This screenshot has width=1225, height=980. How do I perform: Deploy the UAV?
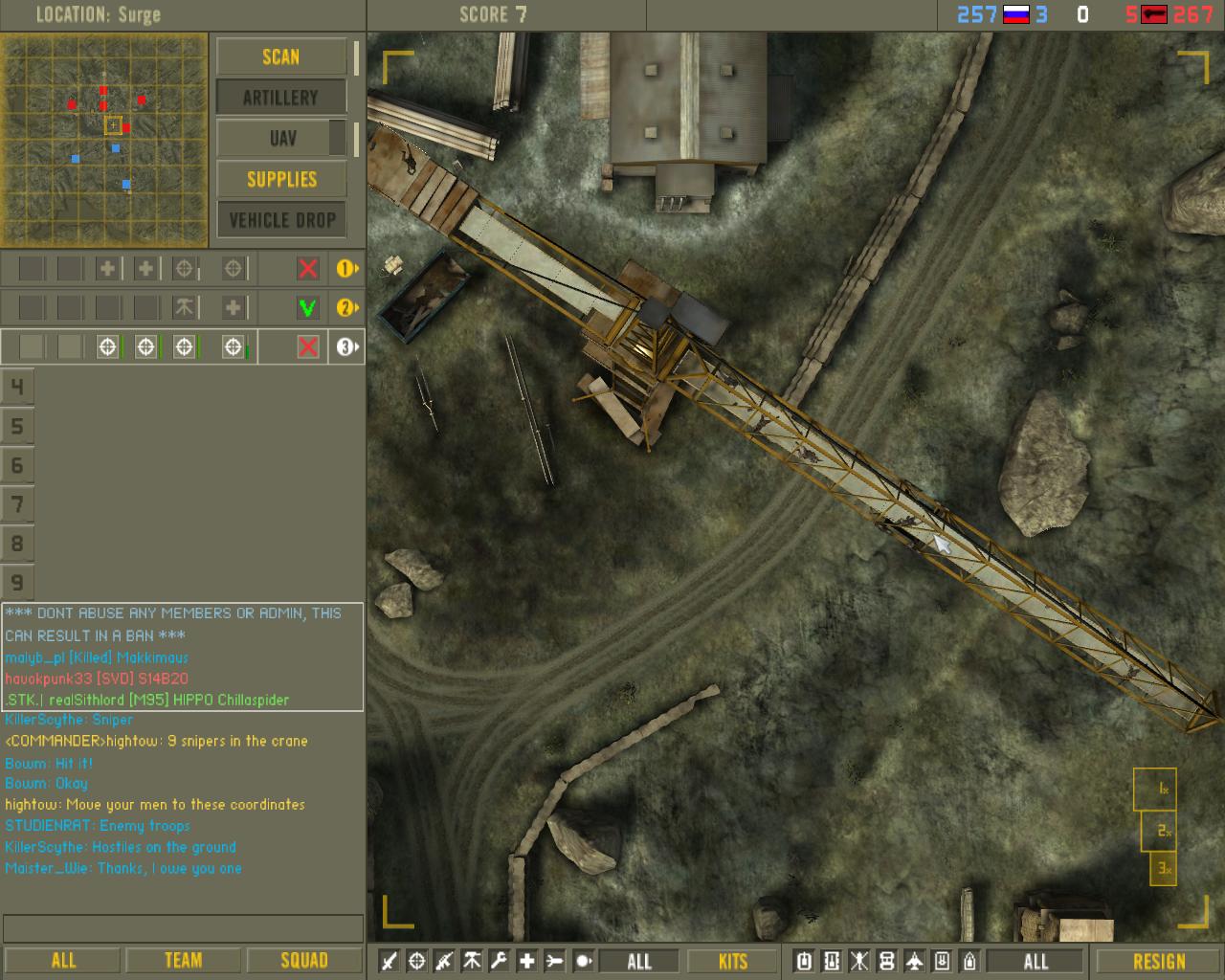pyautogui.click(x=281, y=139)
